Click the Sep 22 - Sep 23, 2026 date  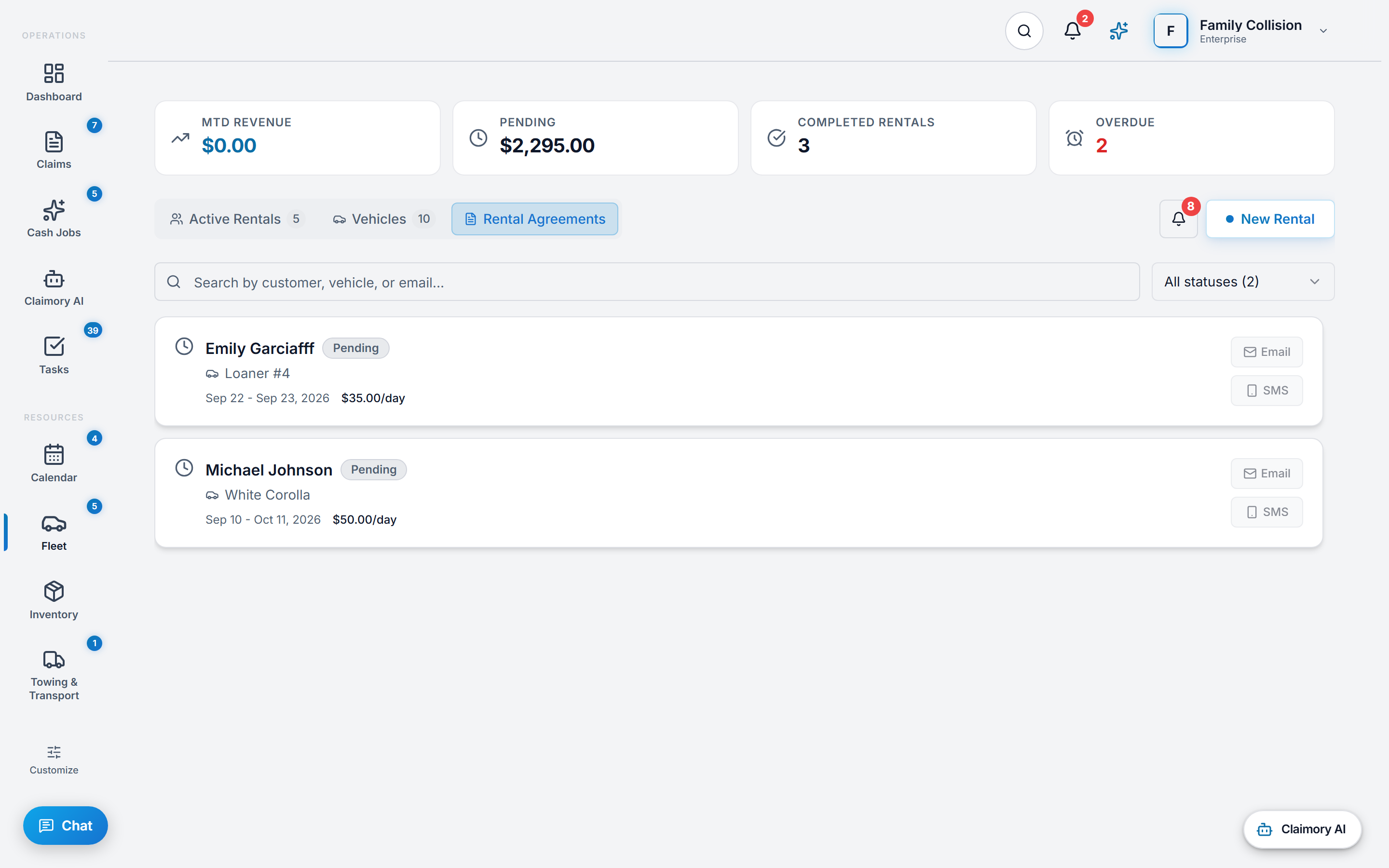(268, 398)
